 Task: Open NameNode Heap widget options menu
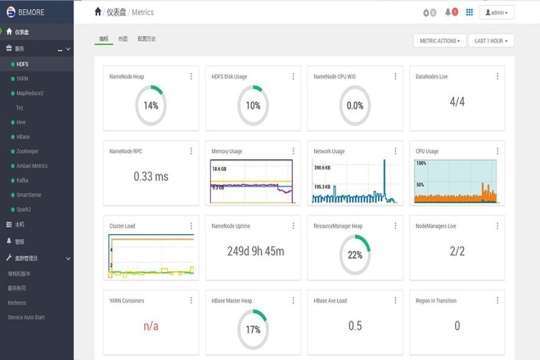(191, 76)
